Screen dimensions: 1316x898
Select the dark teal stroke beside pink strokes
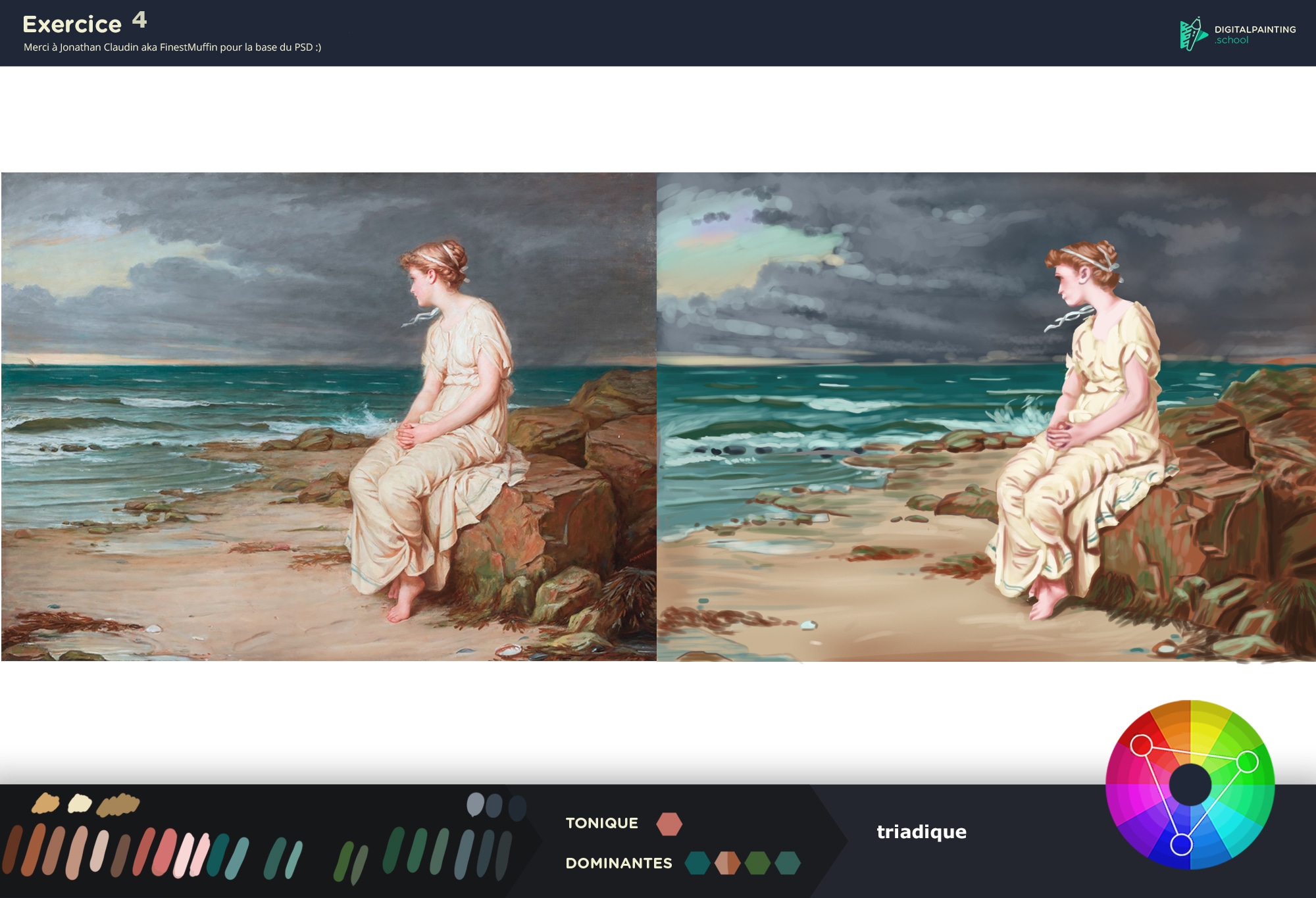(218, 855)
